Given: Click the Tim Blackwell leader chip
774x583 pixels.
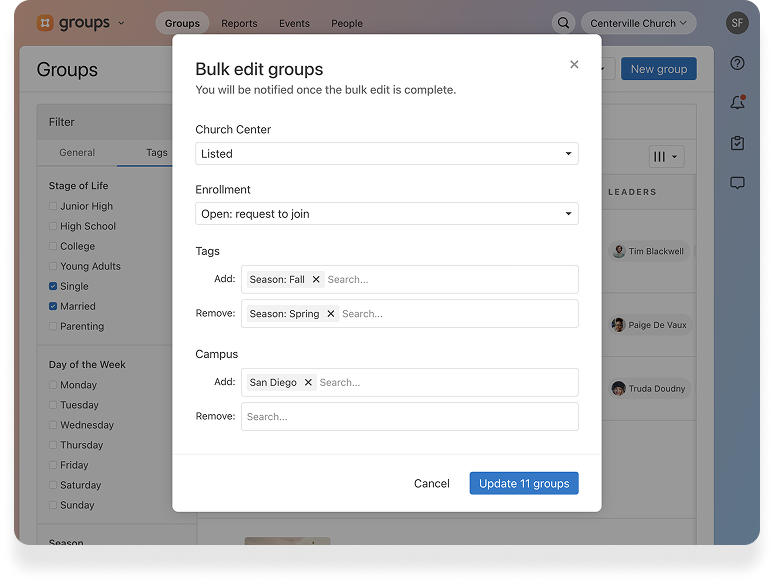Looking at the screenshot, I should pos(649,251).
